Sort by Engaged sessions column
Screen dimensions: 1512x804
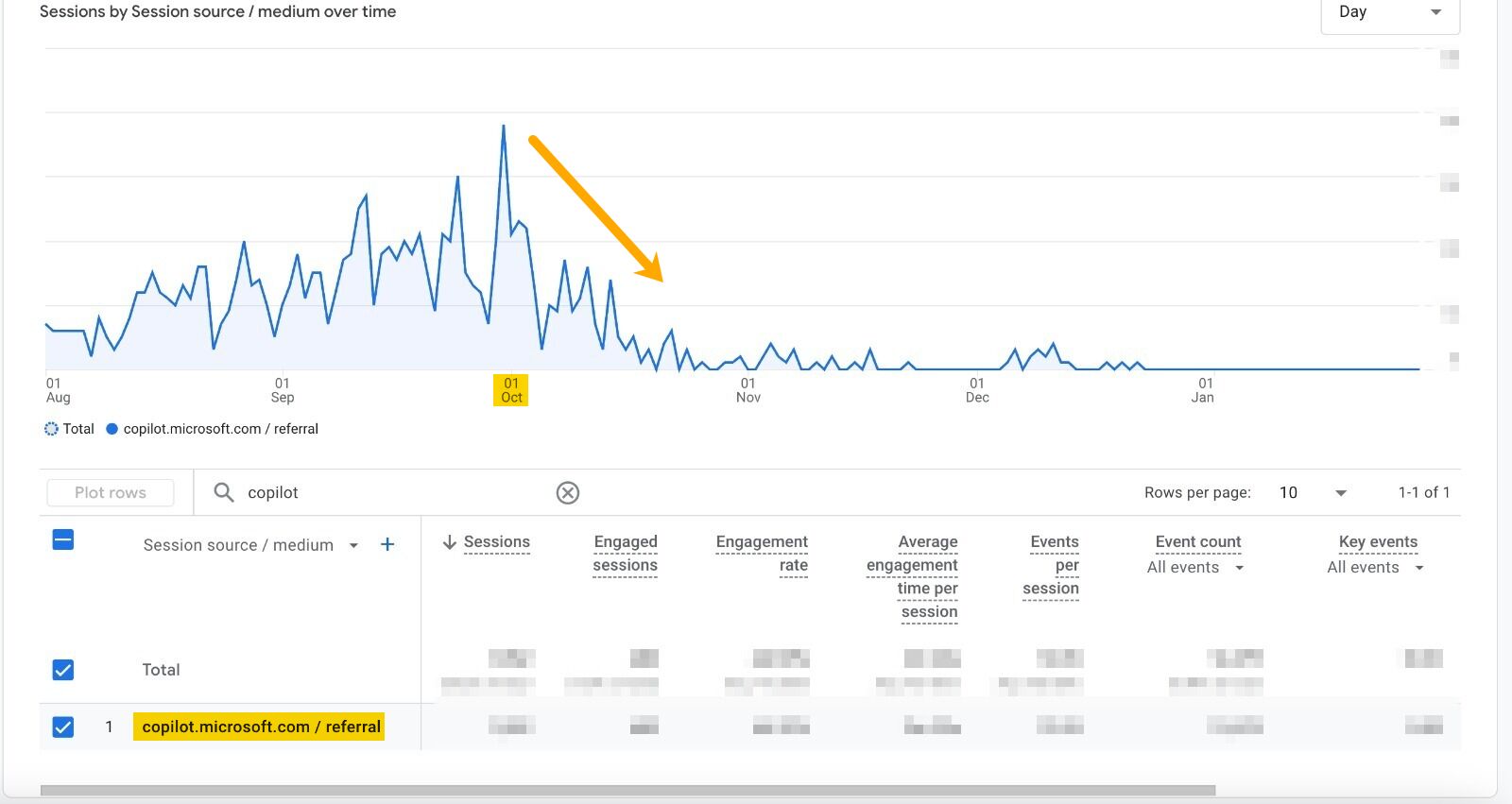pos(625,553)
